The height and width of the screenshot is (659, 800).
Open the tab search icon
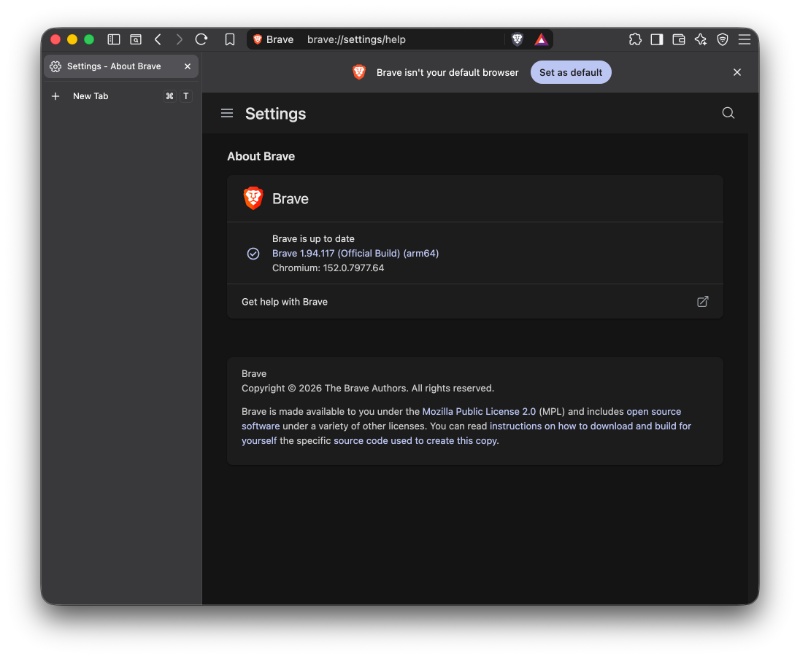[136, 39]
